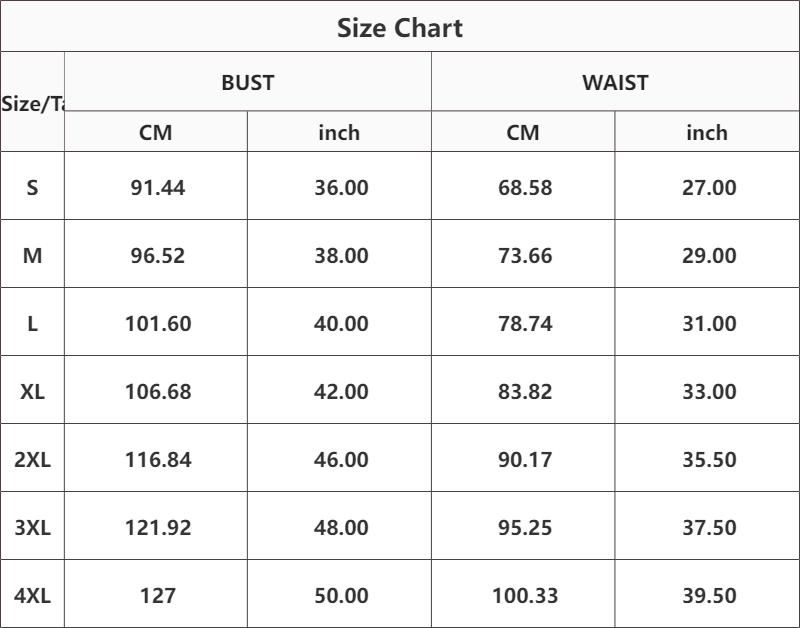Select the 78.74 waist CM cell
Image resolution: width=800 pixels, height=628 pixels.
point(525,323)
